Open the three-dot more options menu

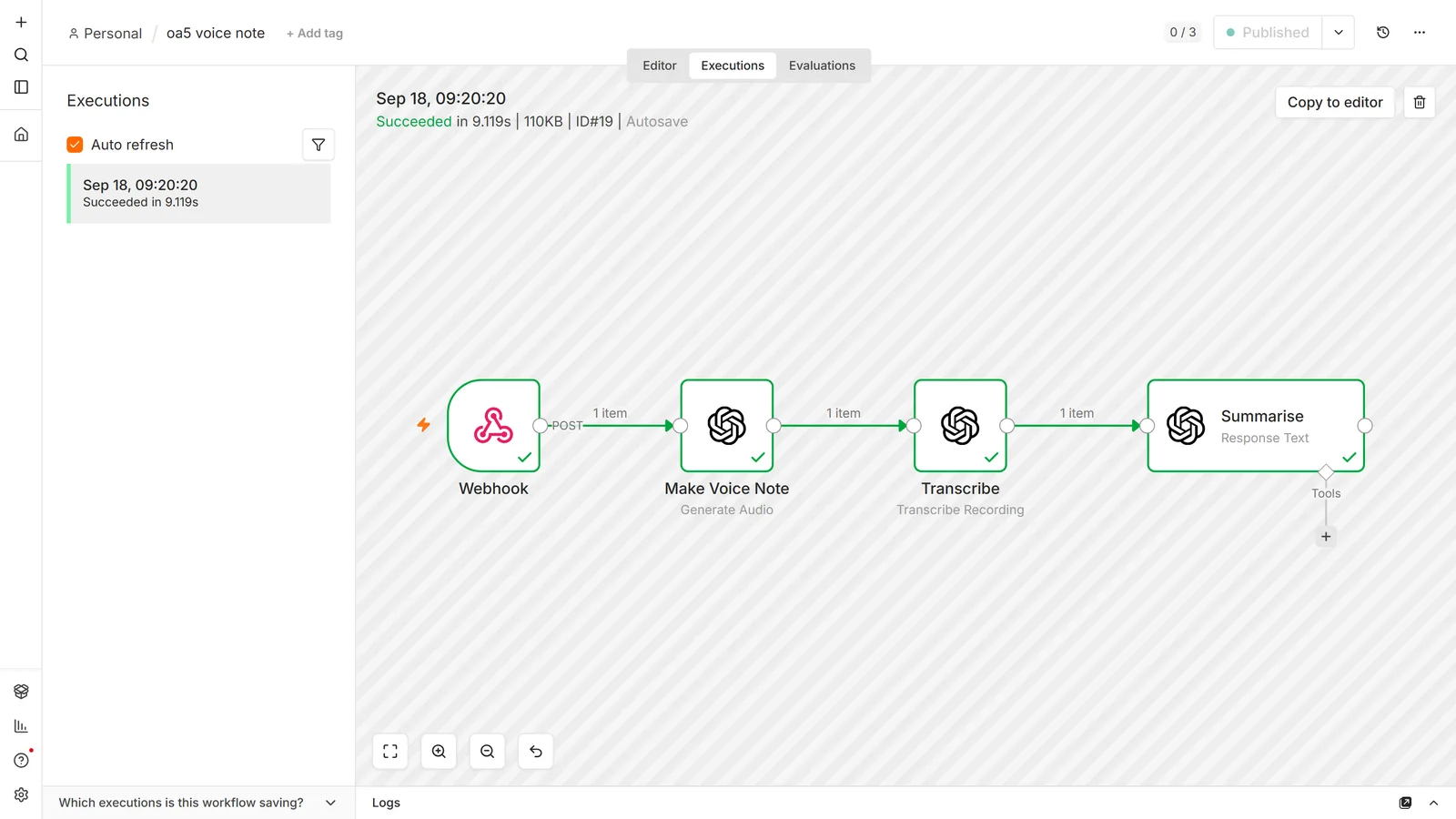point(1420,33)
